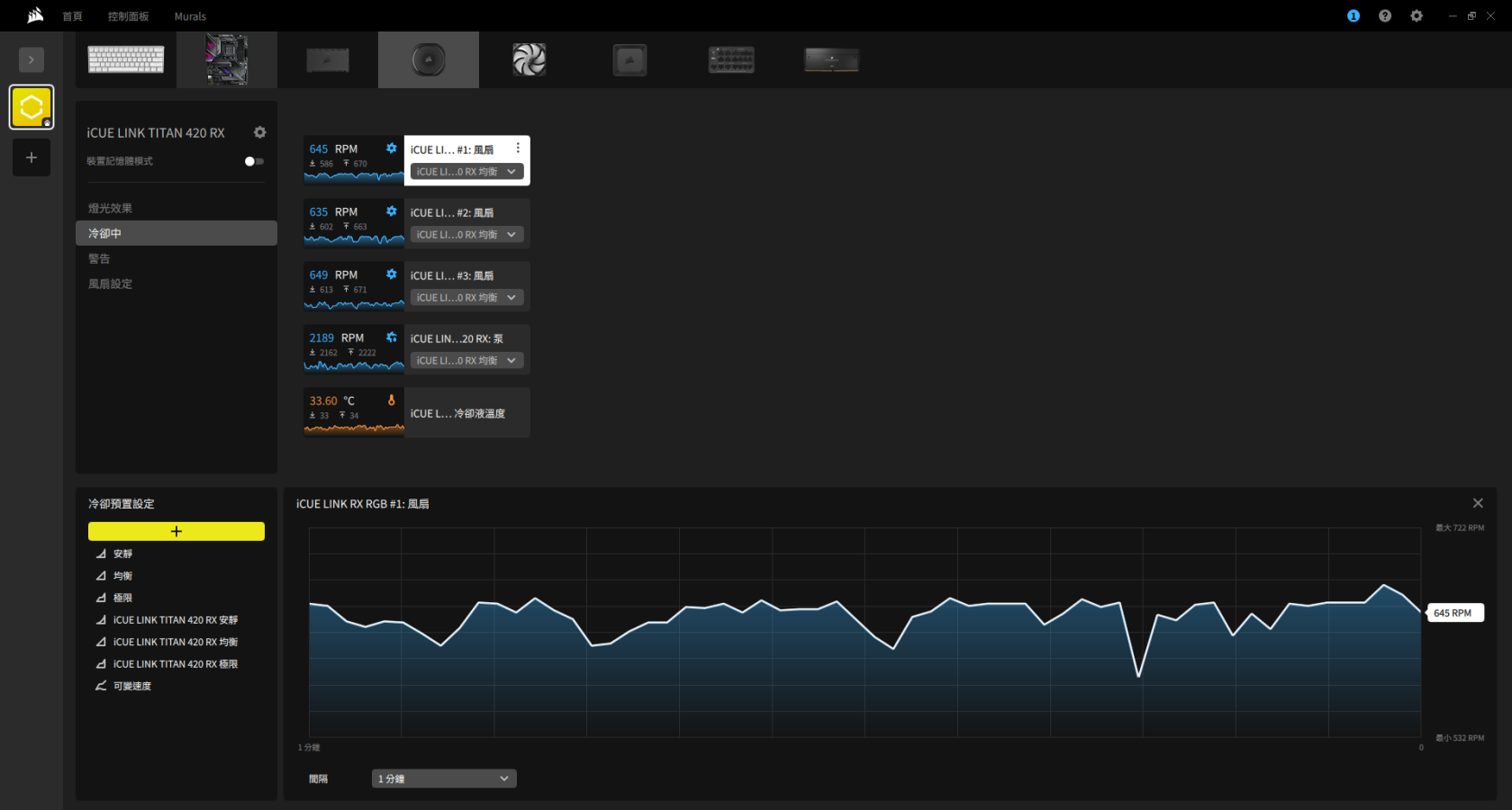
Task: Toggle device memory mode switch
Action: click(x=254, y=162)
